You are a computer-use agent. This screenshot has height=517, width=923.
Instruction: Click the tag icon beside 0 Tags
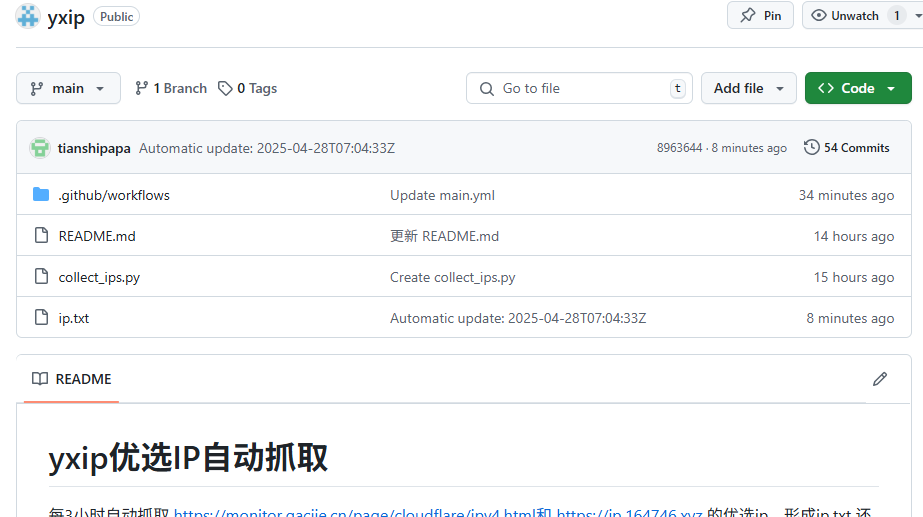[x=225, y=88]
